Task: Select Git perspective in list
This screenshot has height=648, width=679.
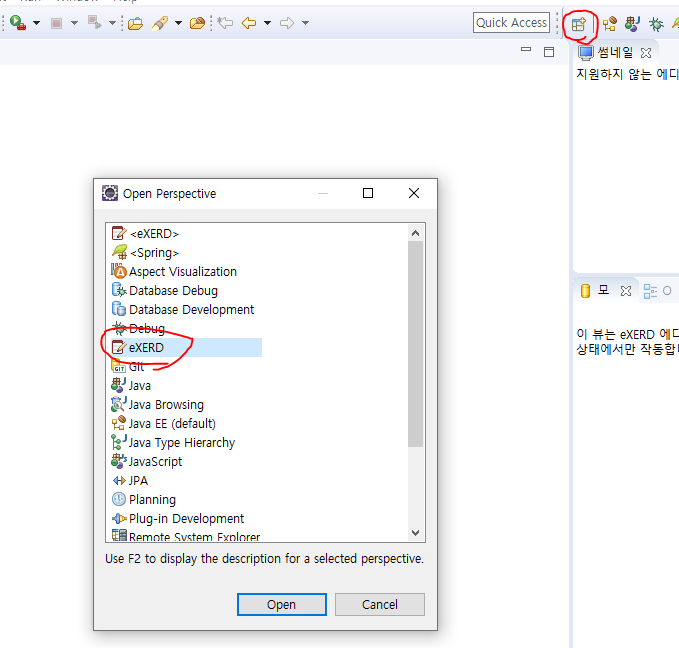Action: (x=128, y=367)
